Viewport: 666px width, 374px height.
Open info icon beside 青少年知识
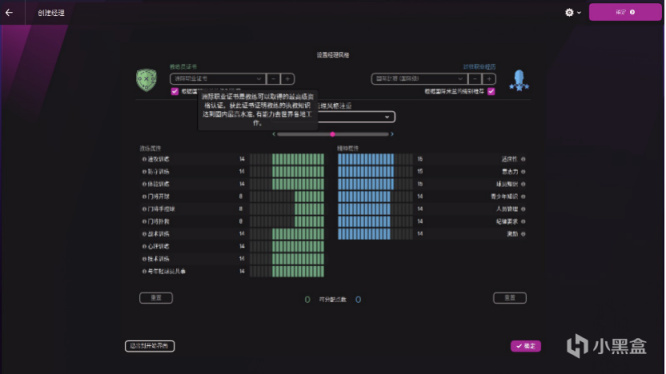point(523,197)
